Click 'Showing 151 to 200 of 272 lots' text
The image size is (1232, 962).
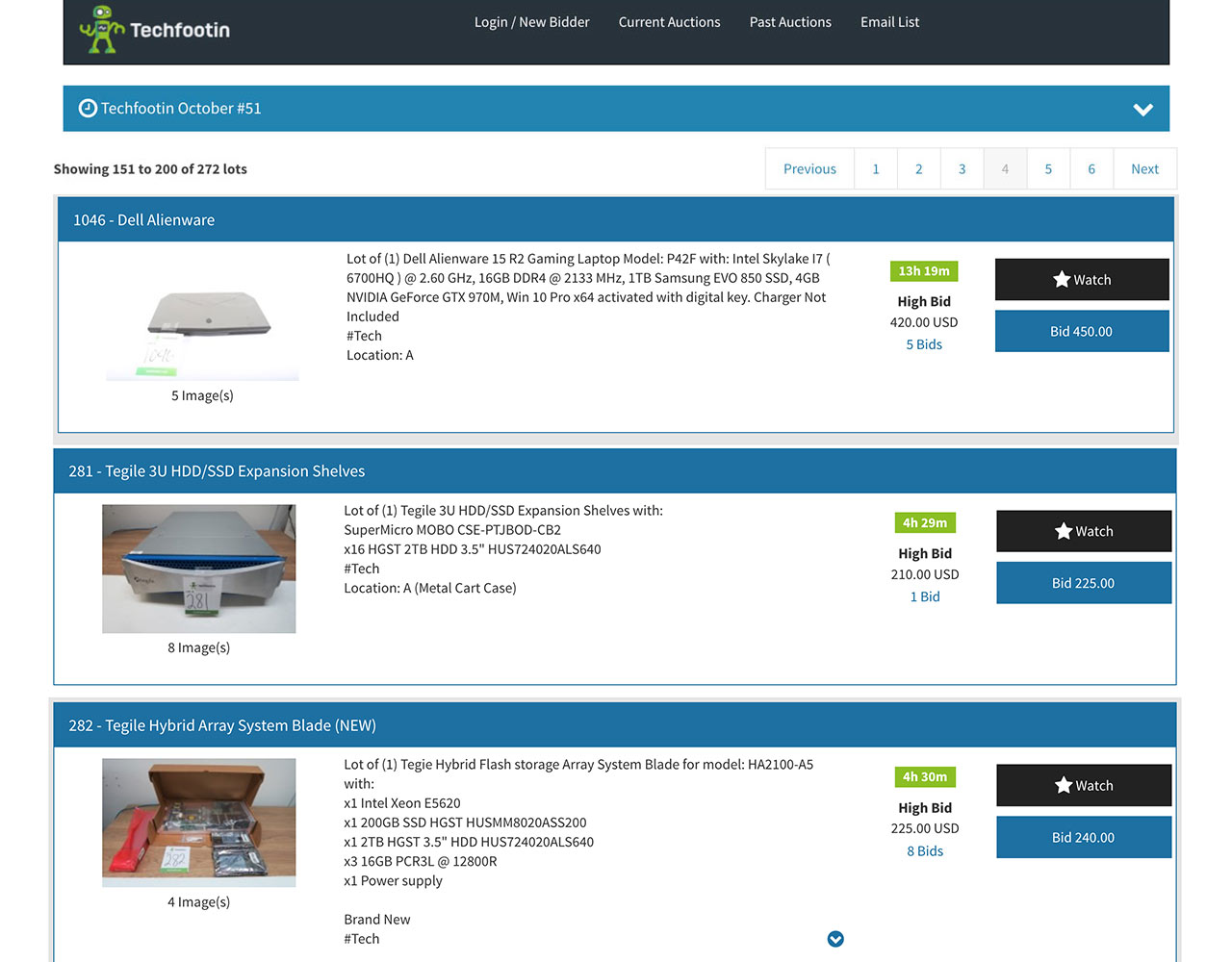(x=150, y=169)
